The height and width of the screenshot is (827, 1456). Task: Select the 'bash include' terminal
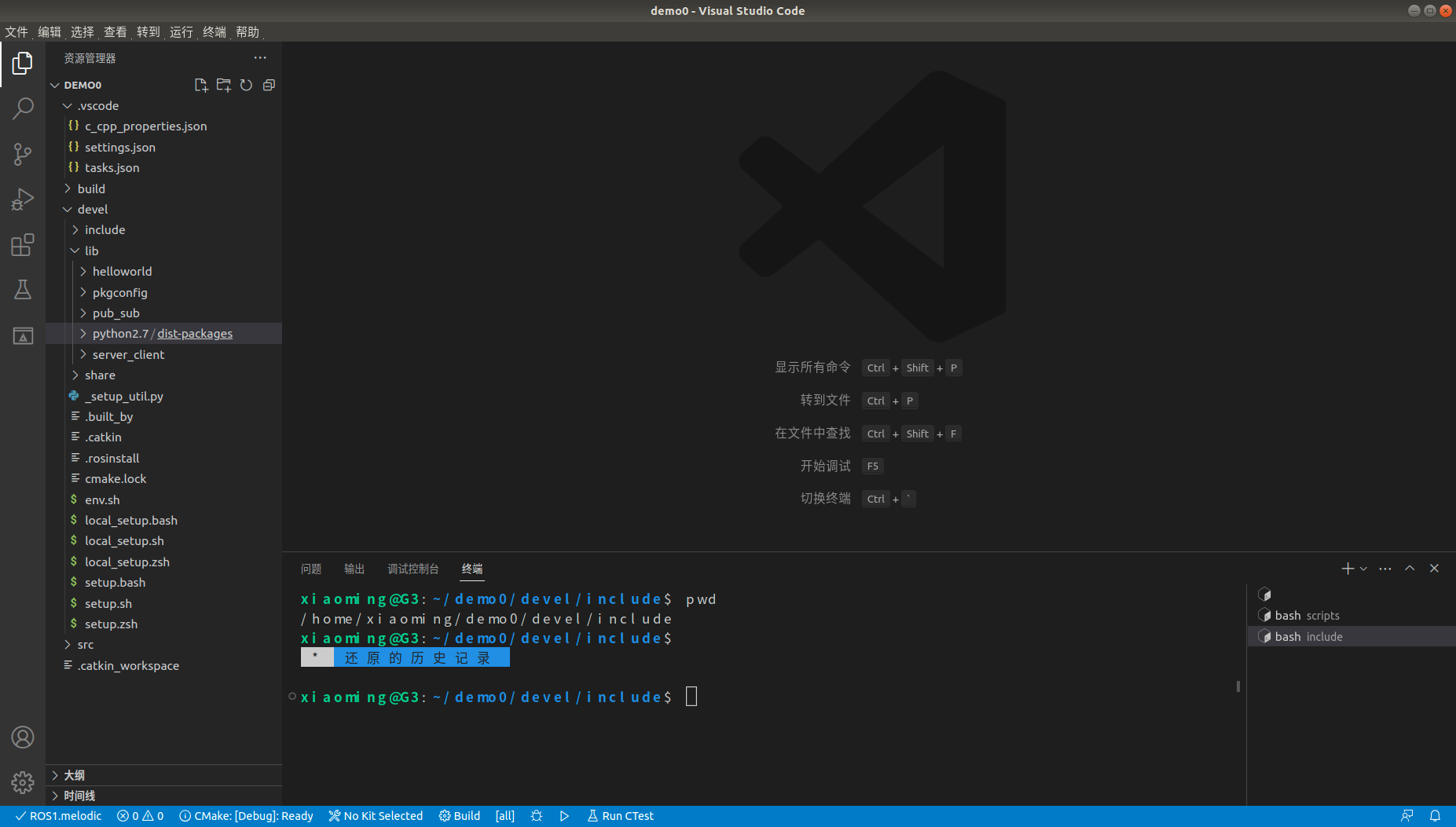(1351, 636)
